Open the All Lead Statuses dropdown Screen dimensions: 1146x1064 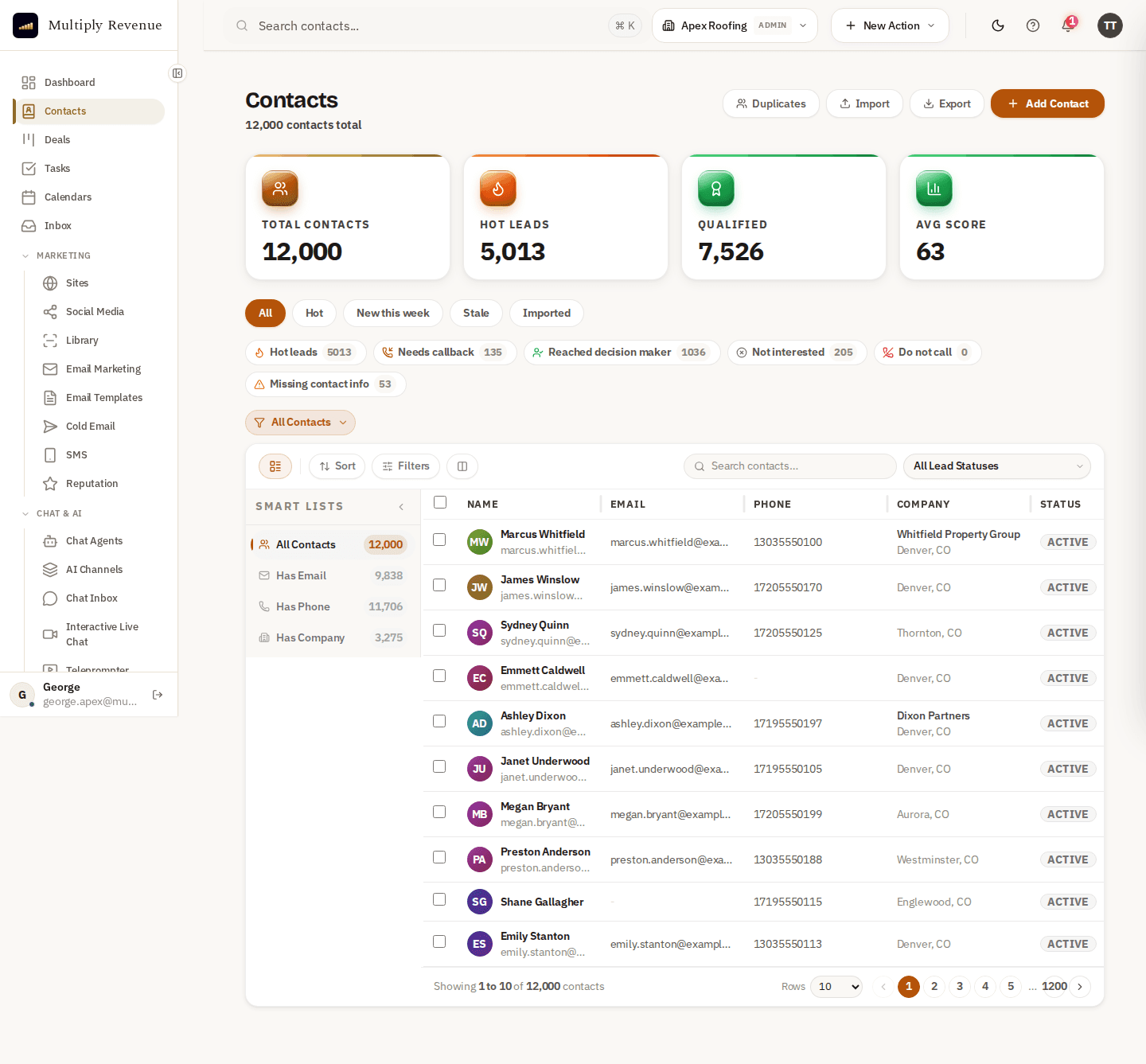(997, 466)
